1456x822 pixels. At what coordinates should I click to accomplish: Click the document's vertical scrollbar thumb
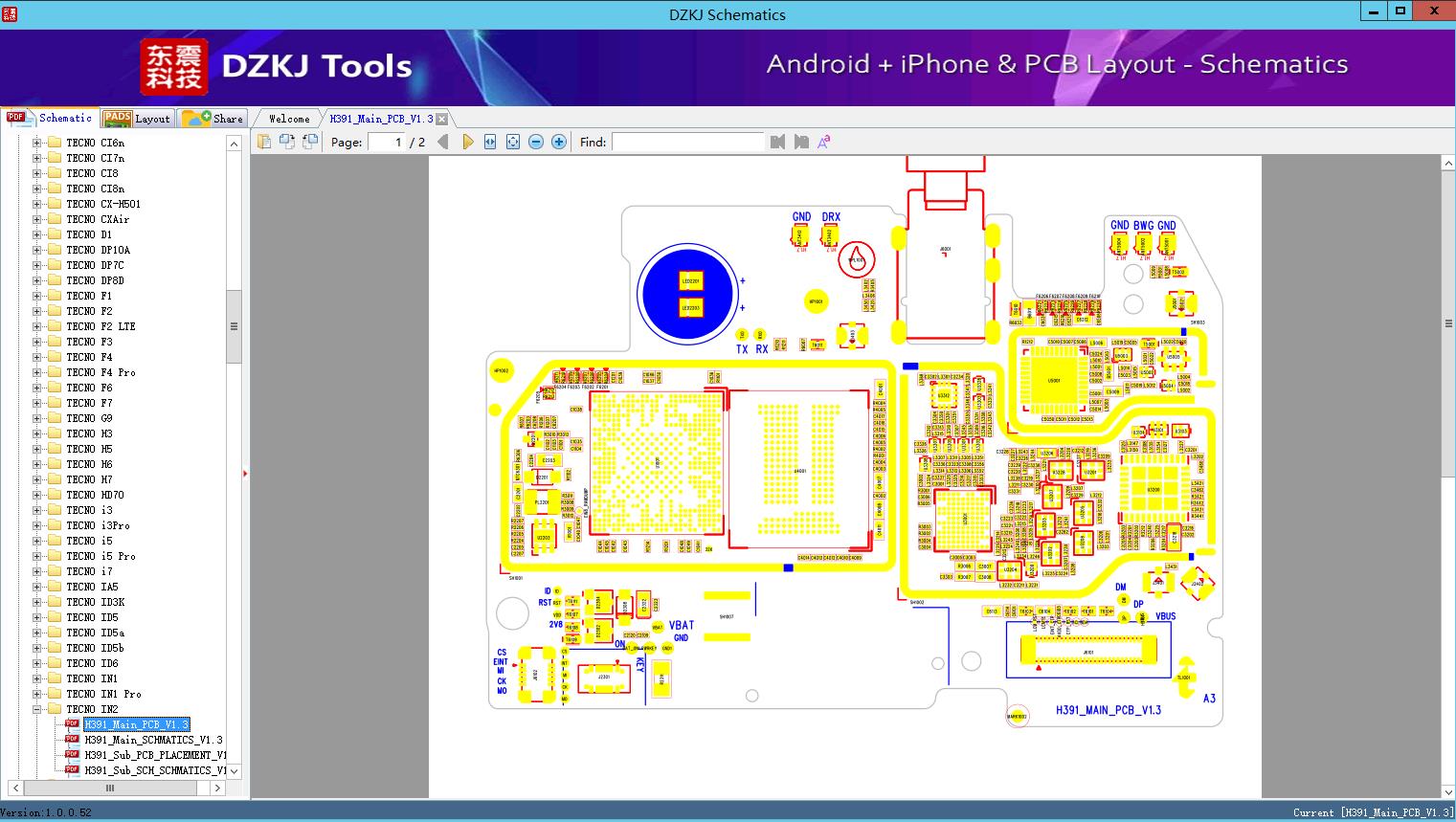coord(1448,323)
